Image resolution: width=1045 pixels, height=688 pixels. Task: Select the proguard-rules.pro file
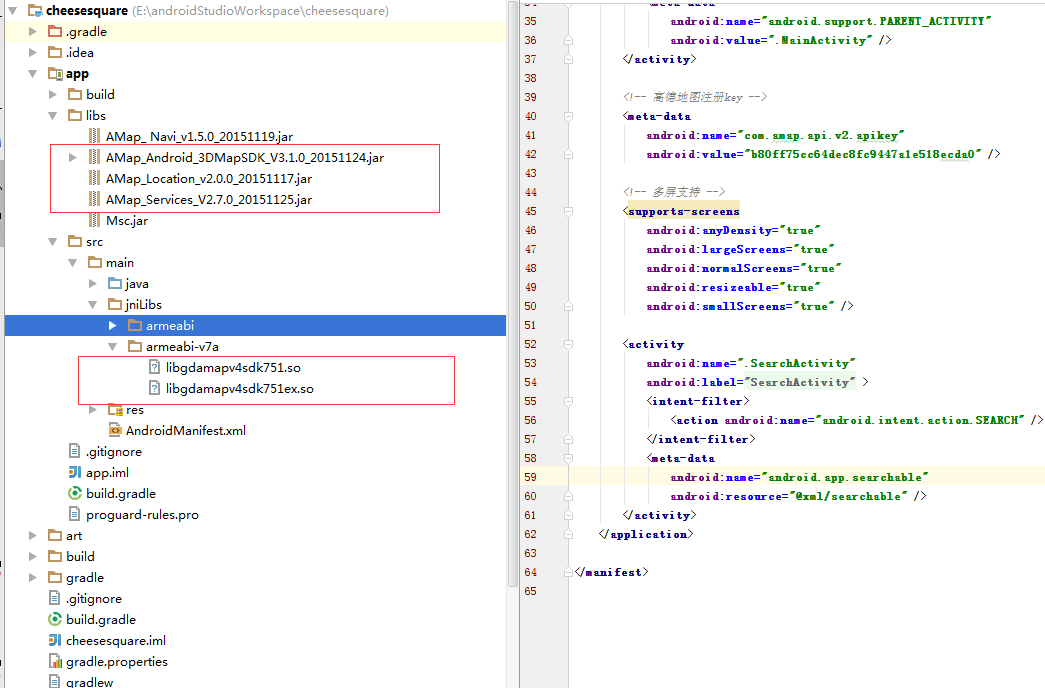click(x=142, y=515)
